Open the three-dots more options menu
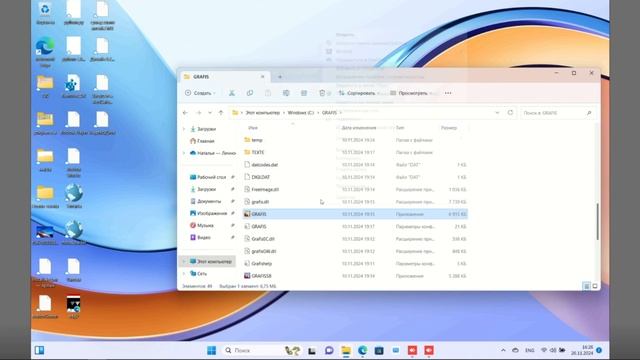The height and width of the screenshot is (360, 640). (448, 93)
